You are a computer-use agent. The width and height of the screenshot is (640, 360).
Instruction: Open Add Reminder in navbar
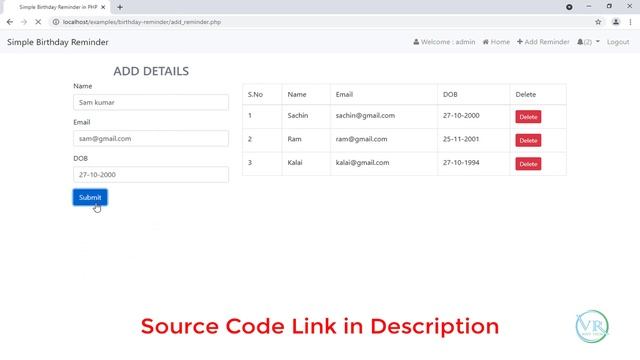543,42
